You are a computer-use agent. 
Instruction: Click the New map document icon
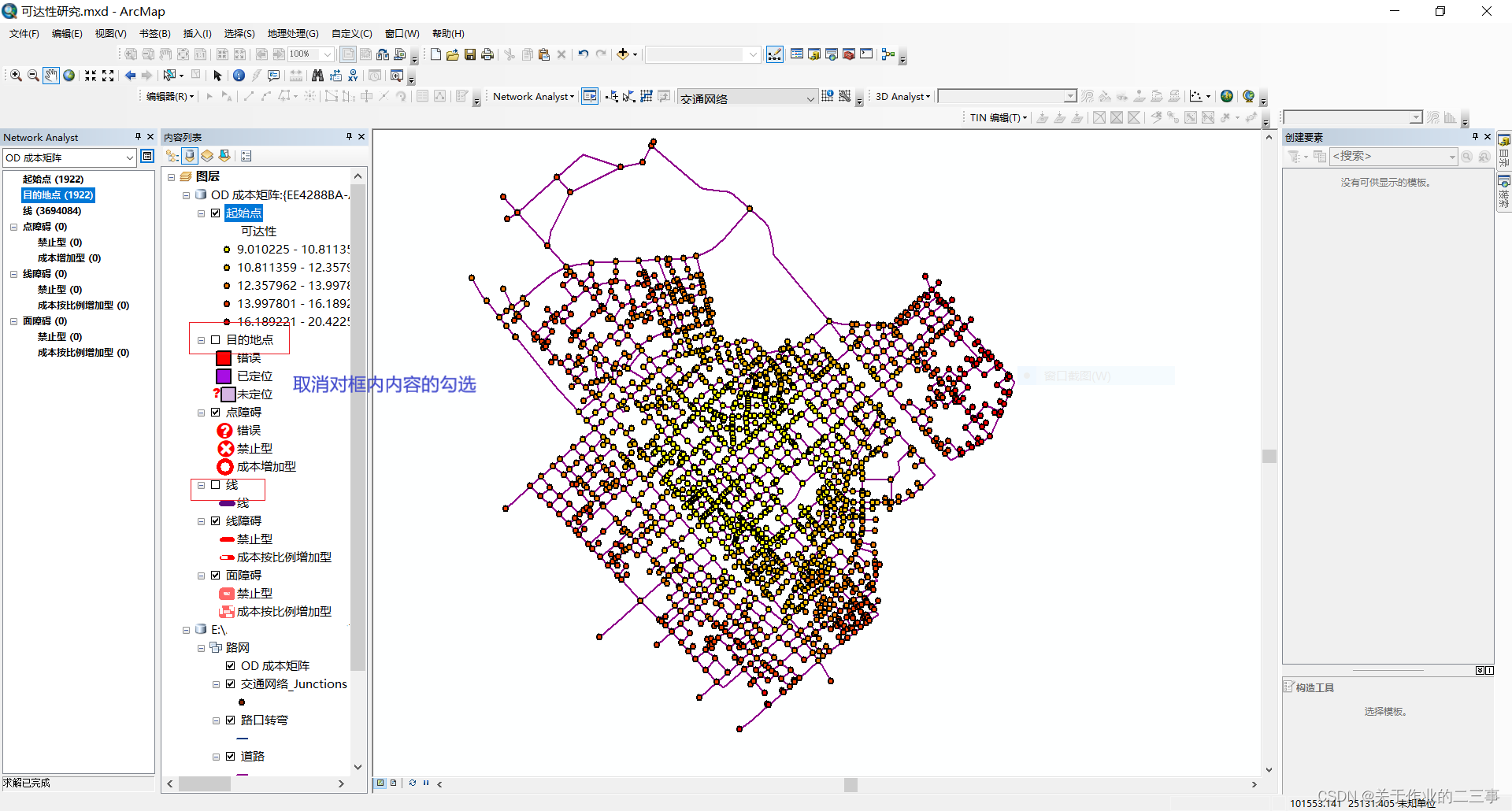[x=435, y=54]
